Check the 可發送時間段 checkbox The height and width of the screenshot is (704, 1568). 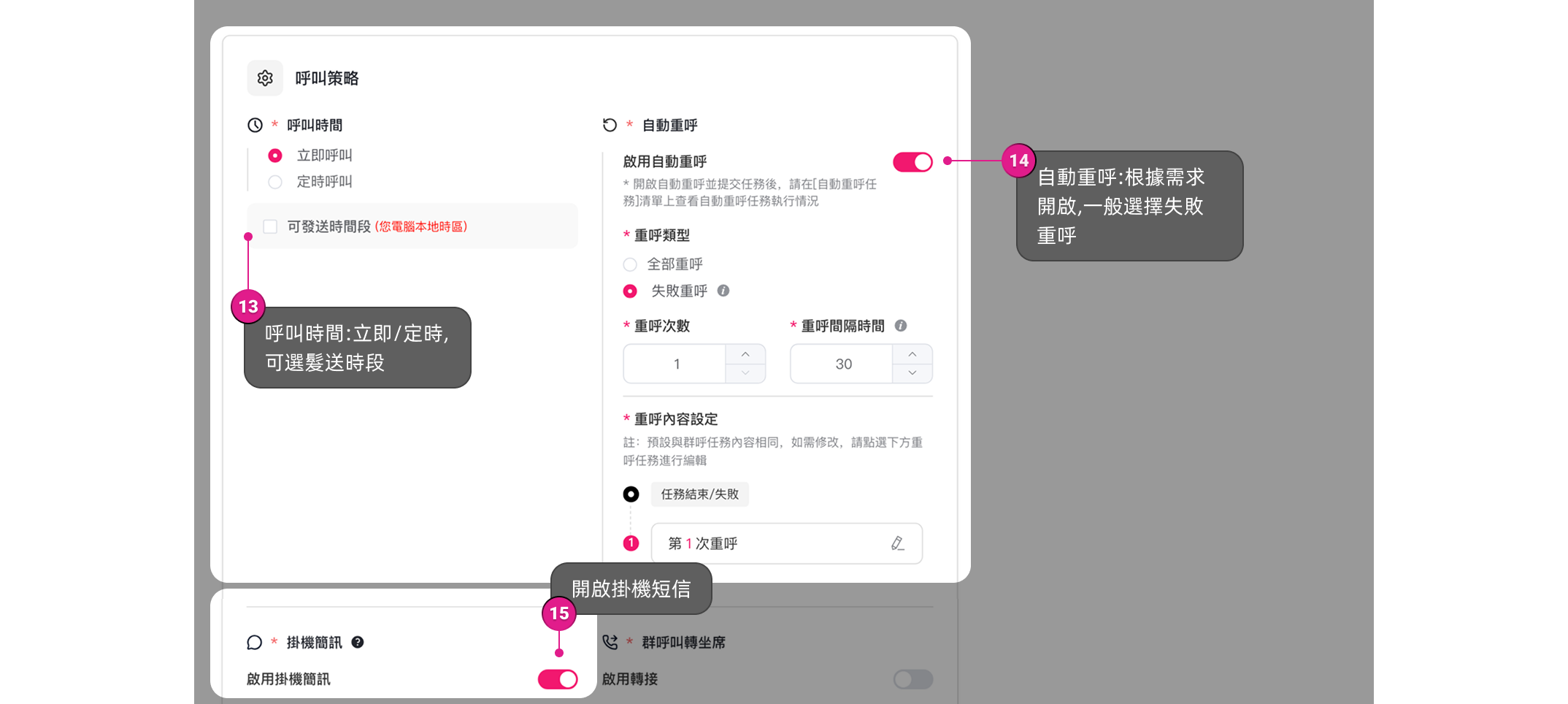click(x=270, y=226)
